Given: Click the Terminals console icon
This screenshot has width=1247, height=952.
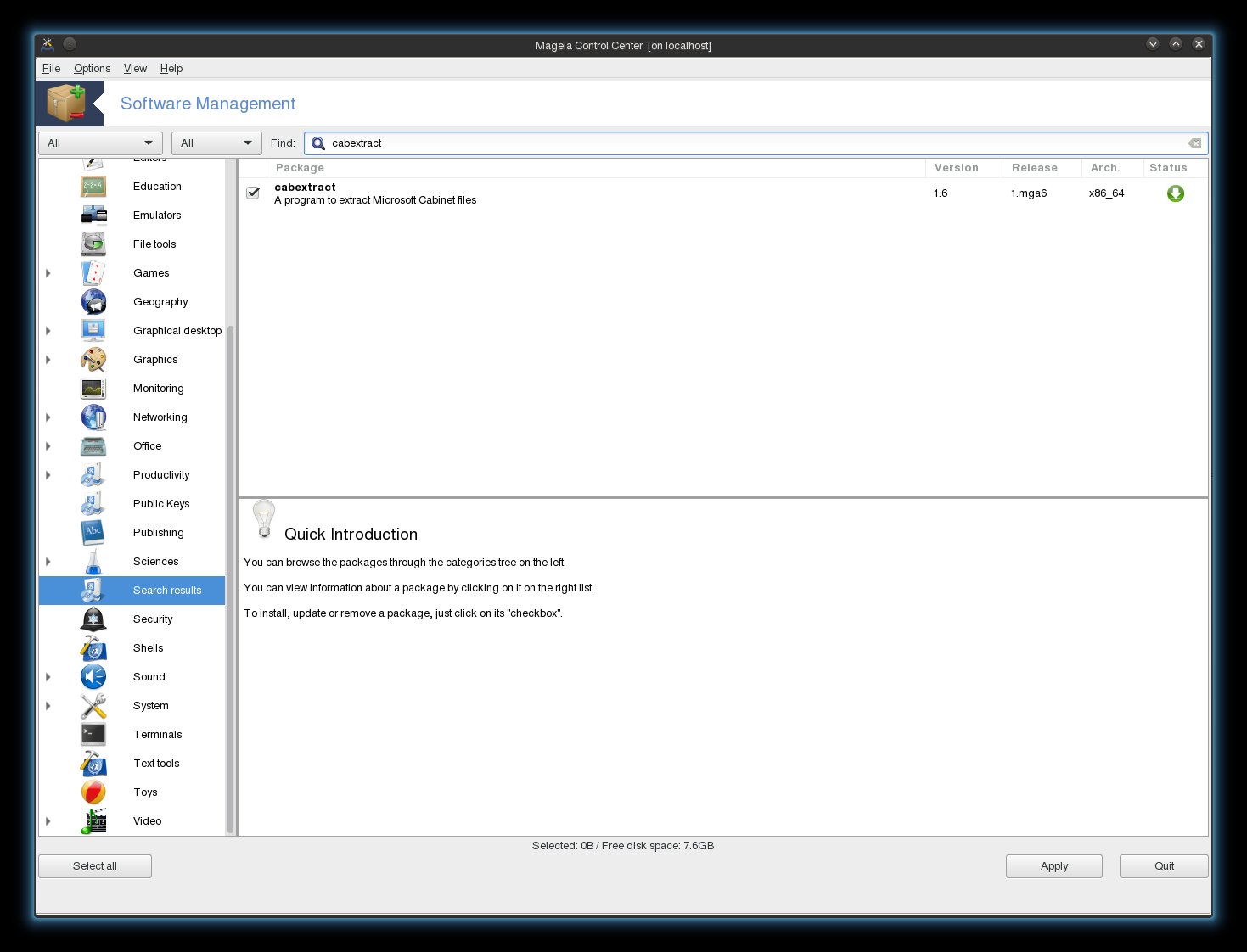Looking at the screenshot, I should pyautogui.click(x=93, y=735).
